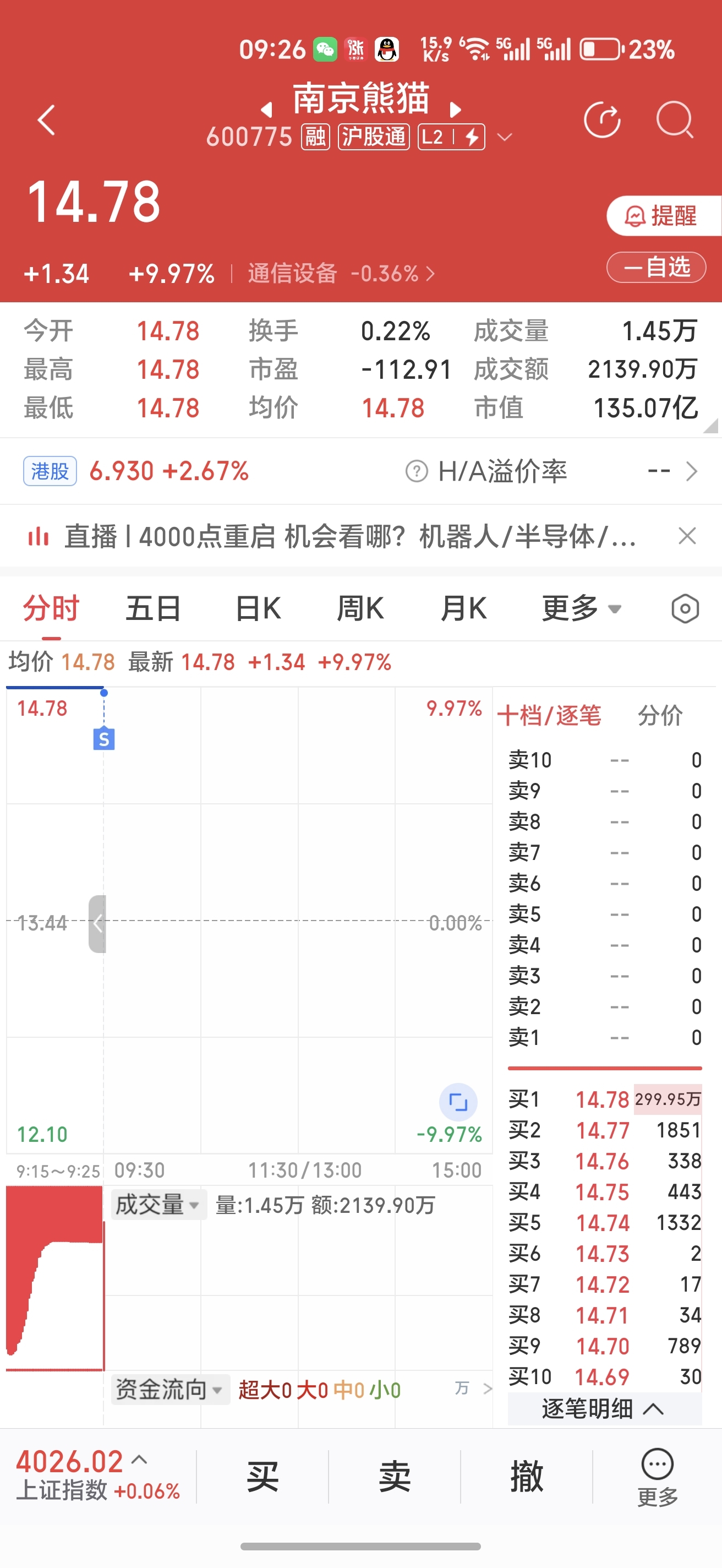Expand quote details corner triangle
The height and width of the screenshot is (1568, 722).
[x=710, y=426]
